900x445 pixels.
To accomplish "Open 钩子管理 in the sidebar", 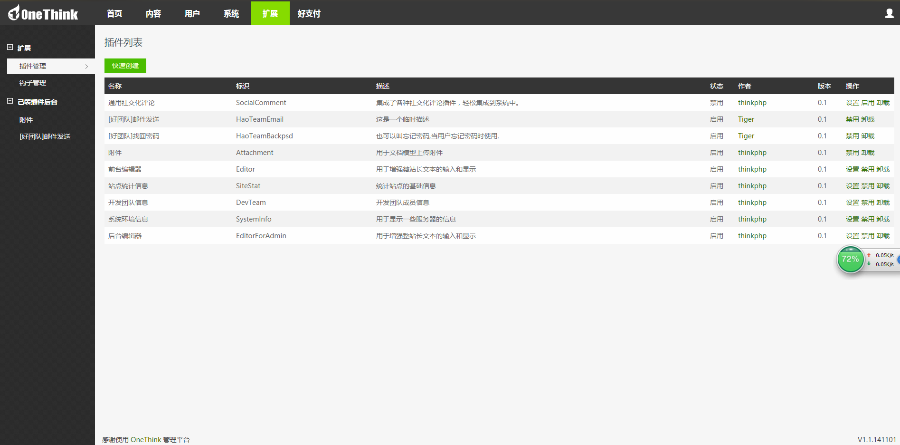I will (x=33, y=83).
